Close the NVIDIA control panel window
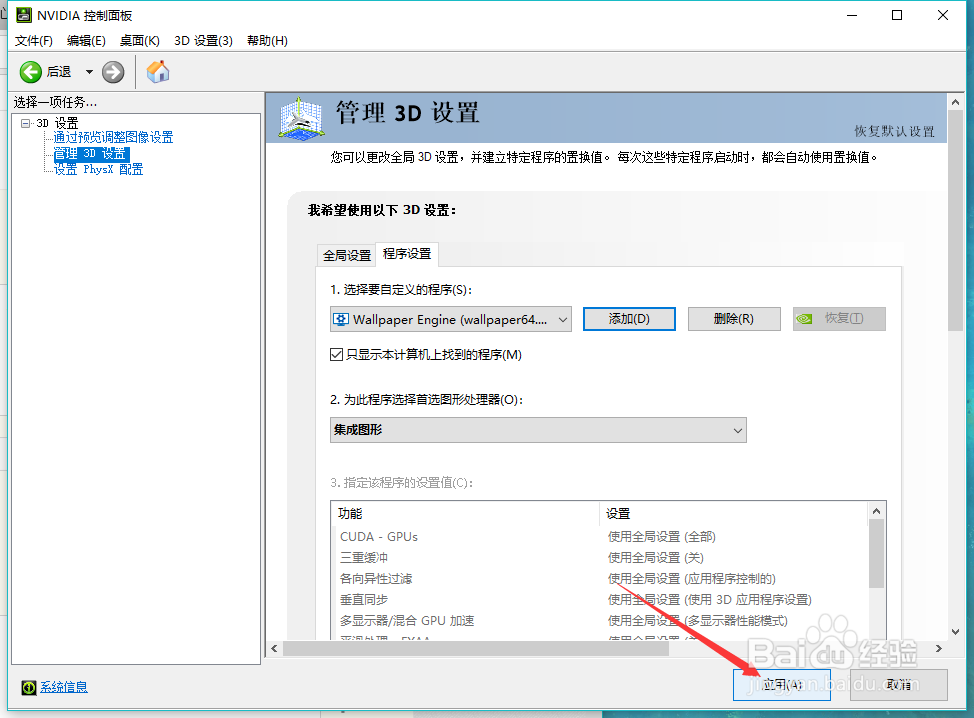 pos(943,15)
